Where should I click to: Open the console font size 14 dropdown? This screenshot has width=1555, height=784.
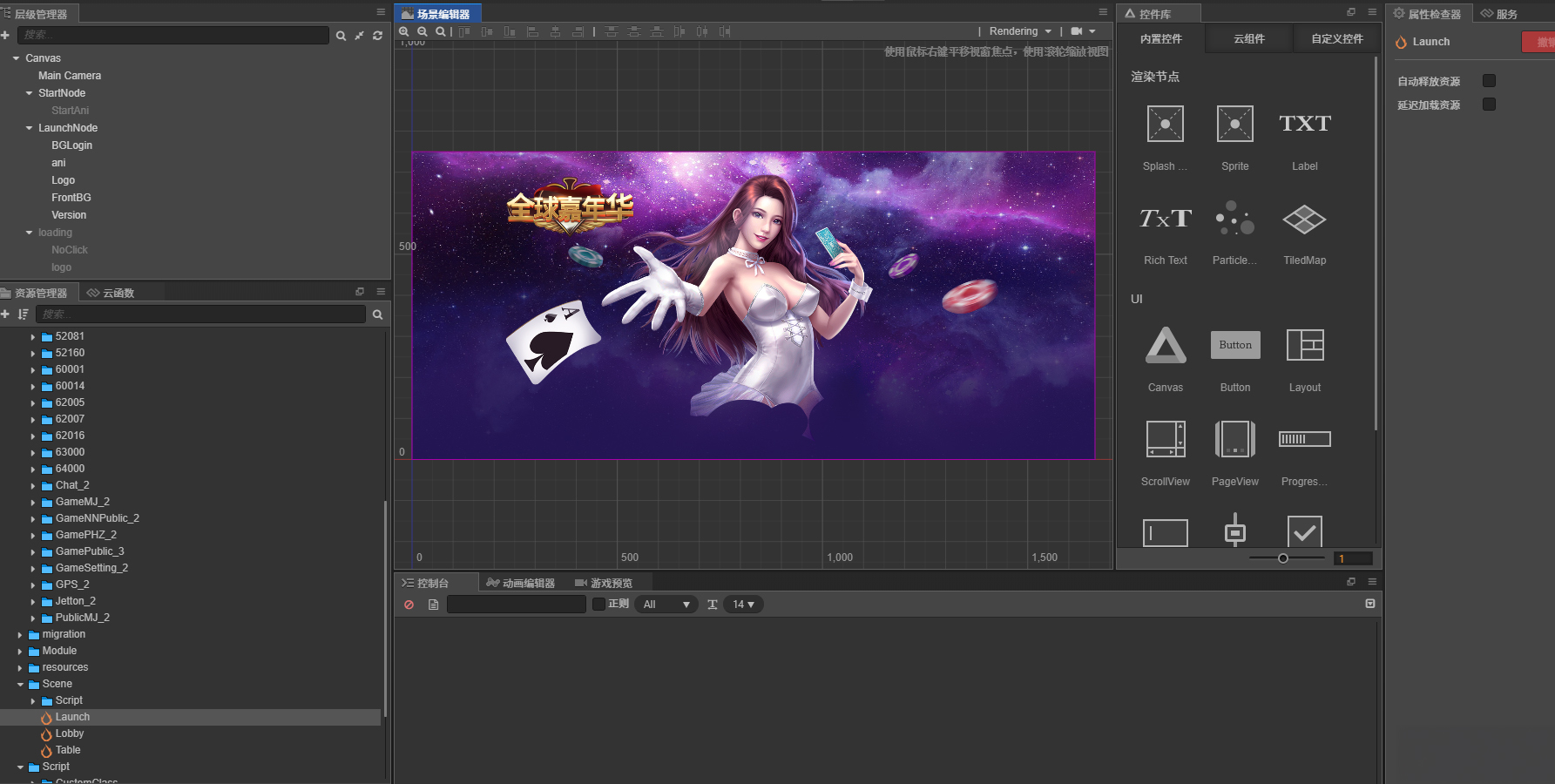pyautogui.click(x=742, y=605)
